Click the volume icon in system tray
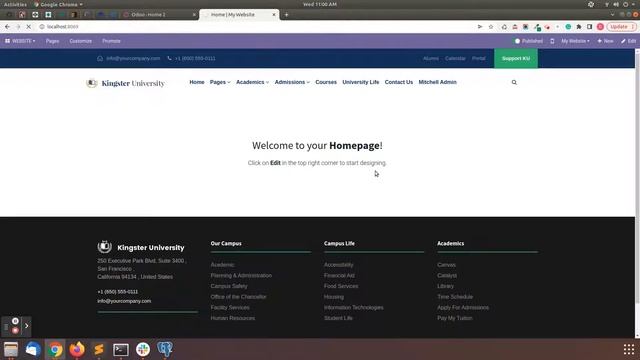640x360 pixels. 616,4
